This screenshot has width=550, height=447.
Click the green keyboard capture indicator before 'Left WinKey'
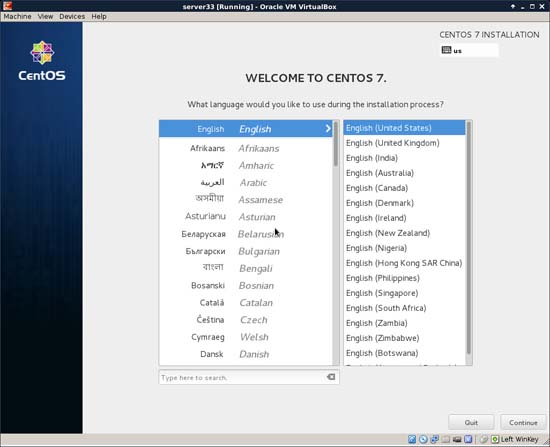495,439
